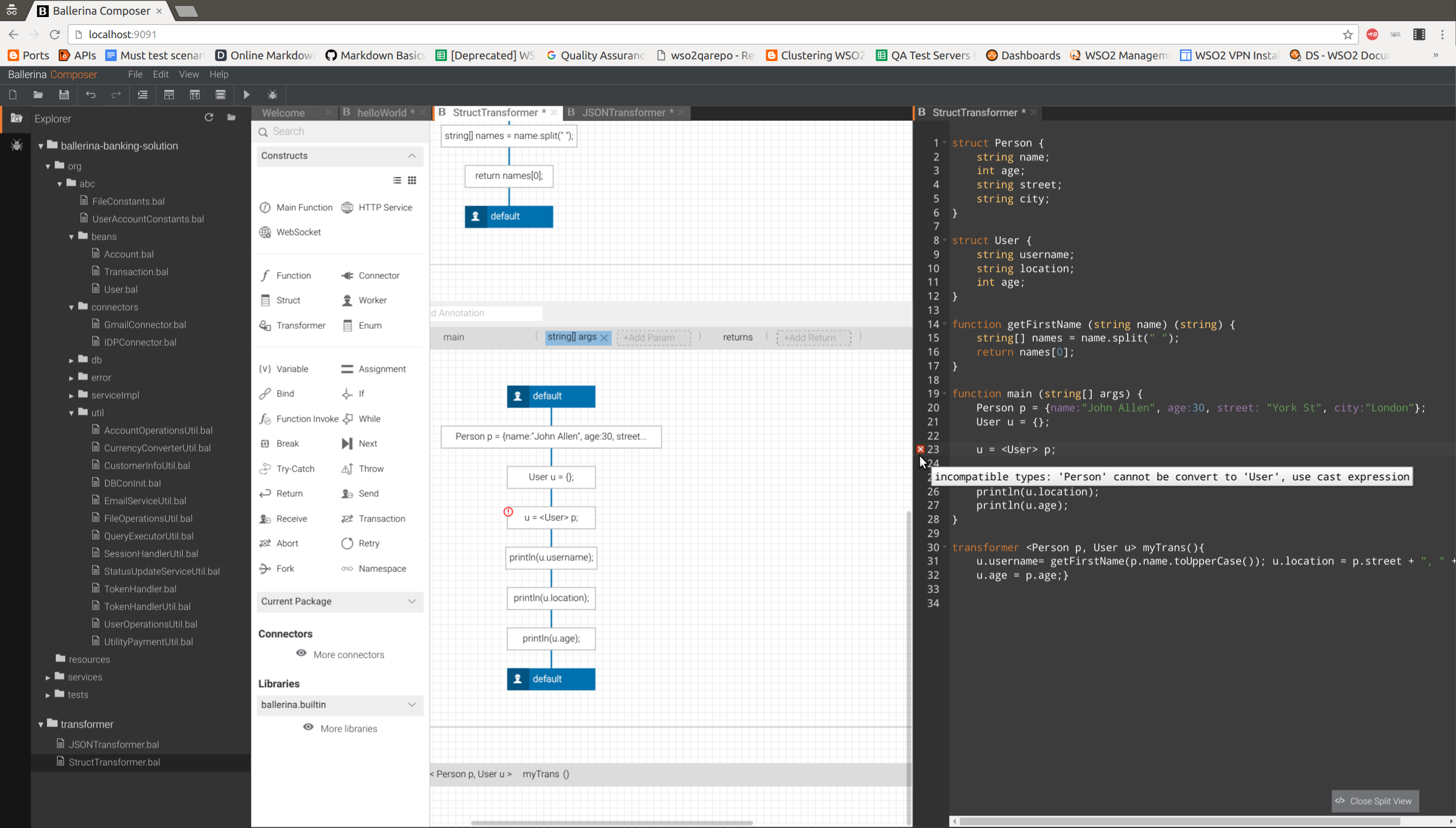Click the +Add Return button
The width and height of the screenshot is (1456, 828).
(813, 337)
